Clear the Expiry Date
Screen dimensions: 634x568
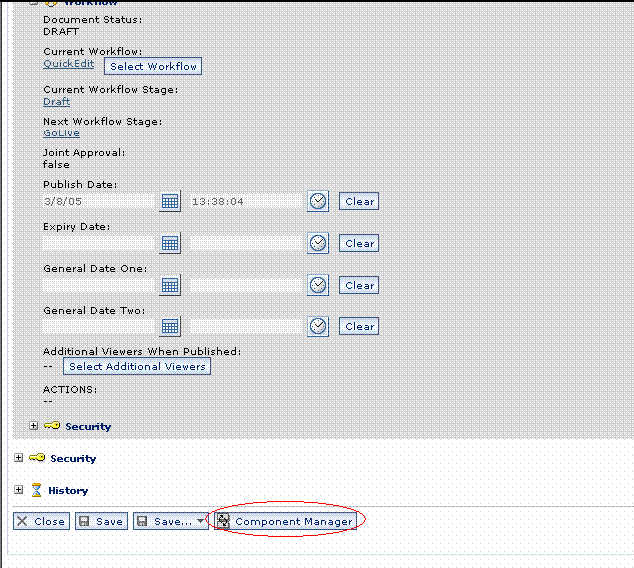pyautogui.click(x=359, y=243)
